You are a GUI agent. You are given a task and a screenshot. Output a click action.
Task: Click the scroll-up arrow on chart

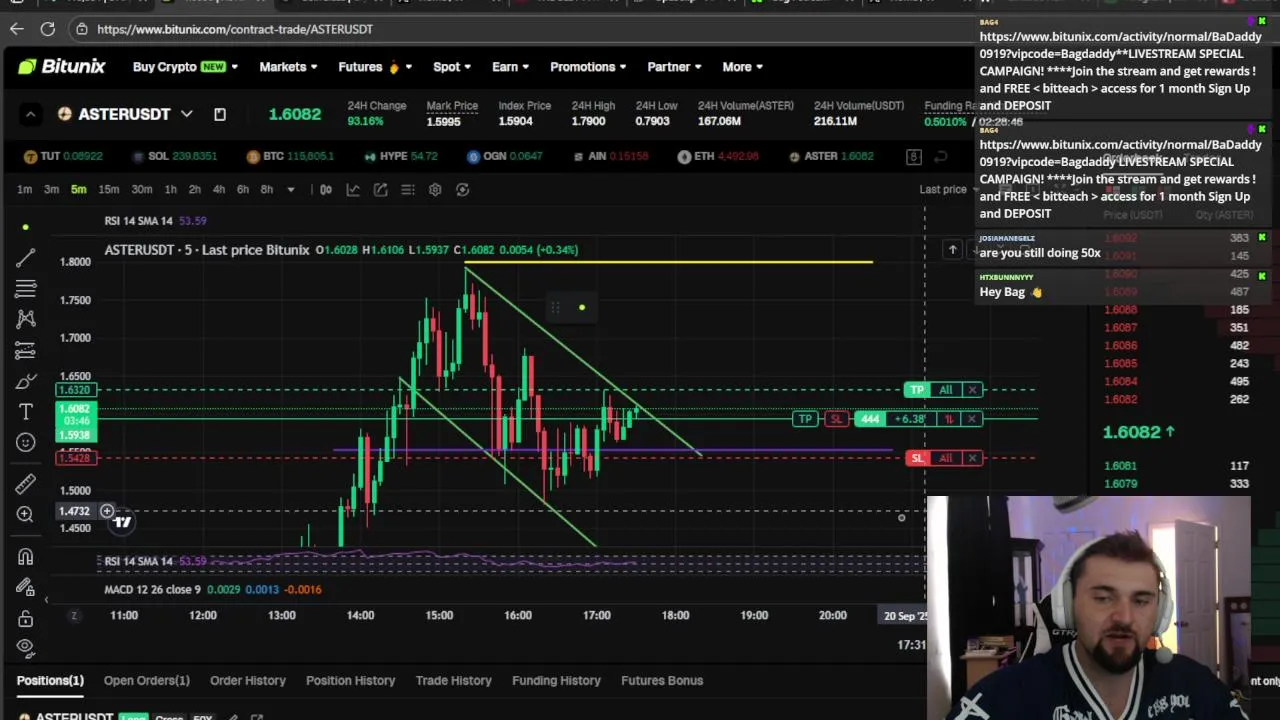pyautogui.click(x=953, y=250)
